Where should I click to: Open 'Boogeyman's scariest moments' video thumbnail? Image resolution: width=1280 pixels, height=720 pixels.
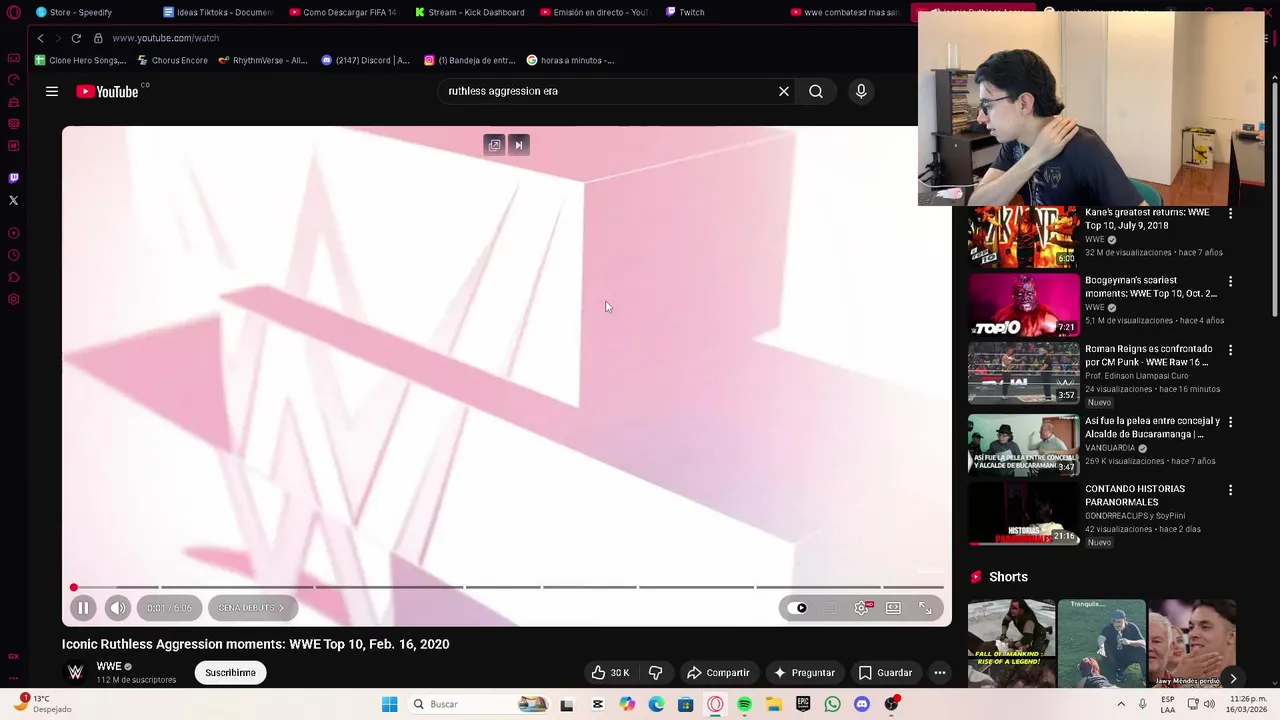pos(1023,304)
